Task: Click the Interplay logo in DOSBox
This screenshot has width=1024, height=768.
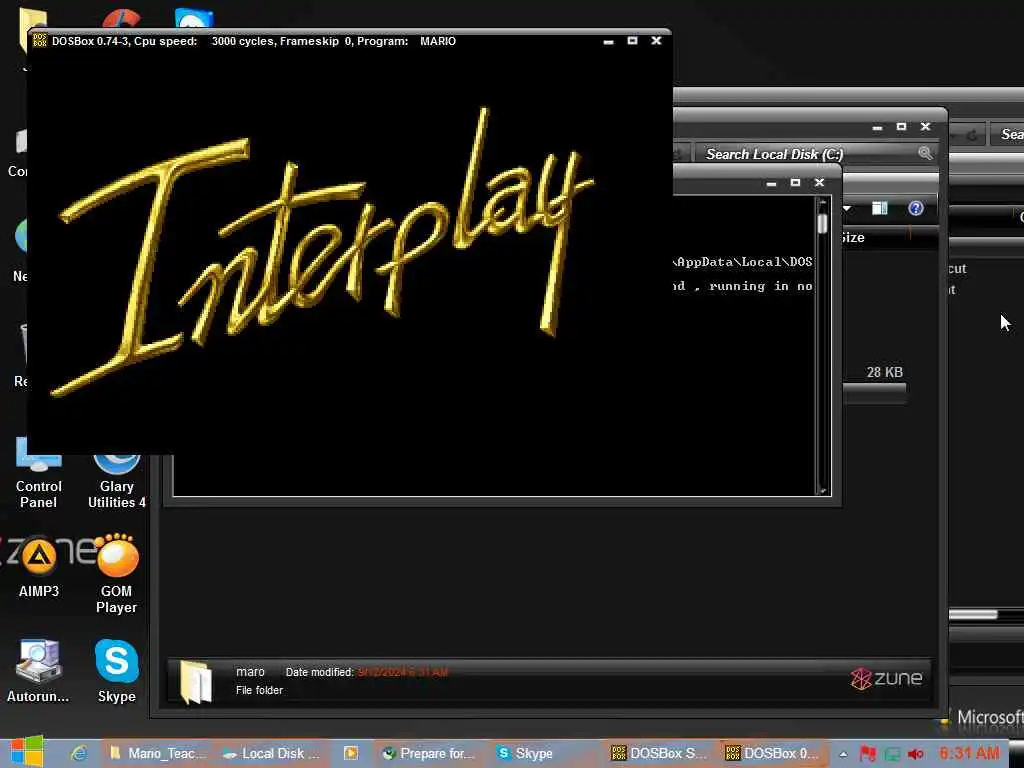Action: (323, 251)
